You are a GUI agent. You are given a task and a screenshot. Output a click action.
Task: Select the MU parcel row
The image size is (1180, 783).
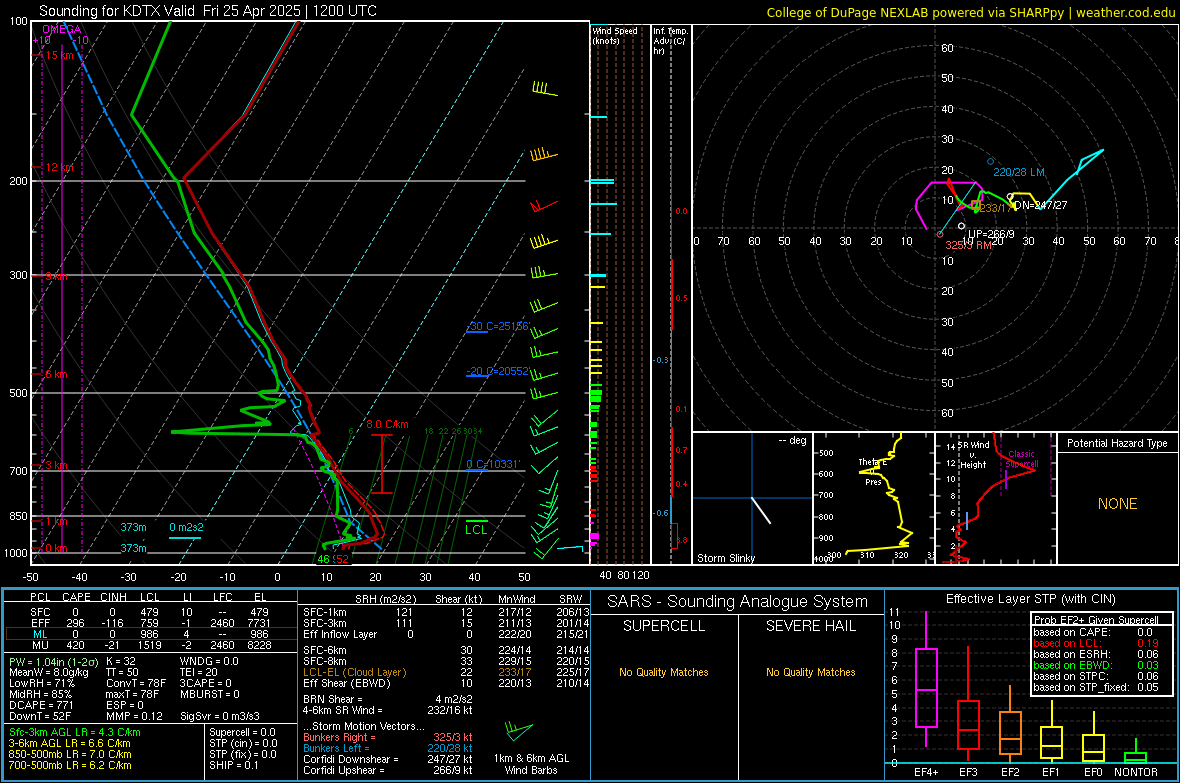150,644
